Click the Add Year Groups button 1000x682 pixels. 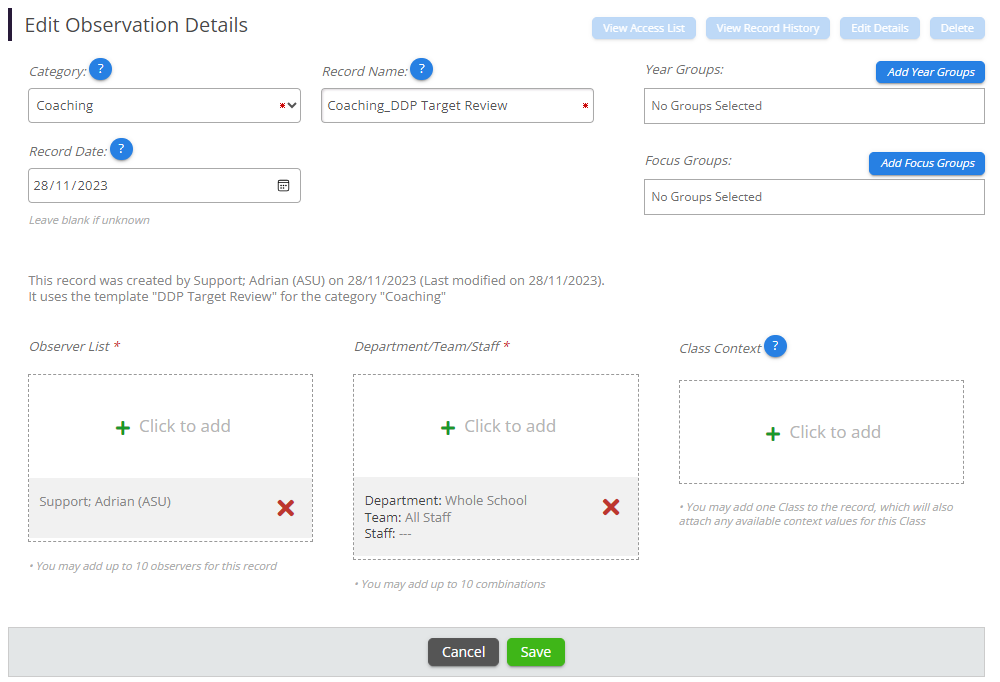930,72
